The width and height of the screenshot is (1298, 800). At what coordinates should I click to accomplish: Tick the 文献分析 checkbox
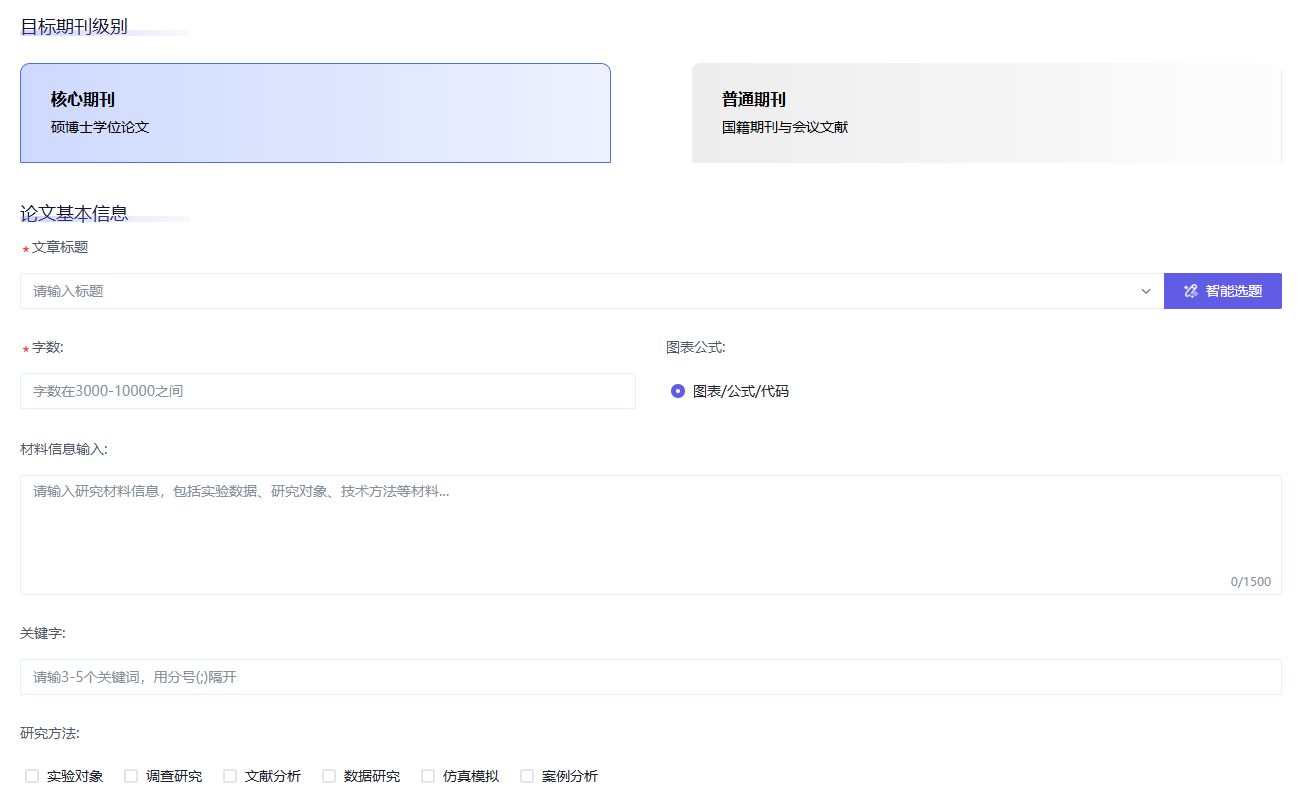(x=230, y=776)
